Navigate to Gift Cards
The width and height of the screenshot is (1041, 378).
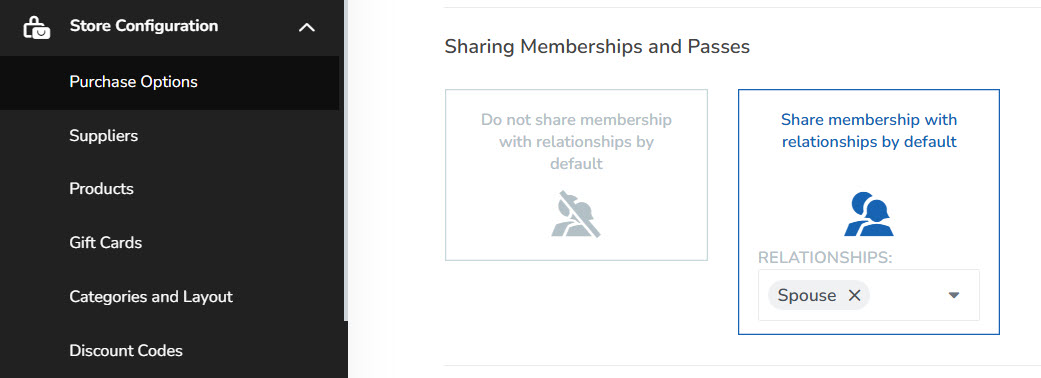106,242
